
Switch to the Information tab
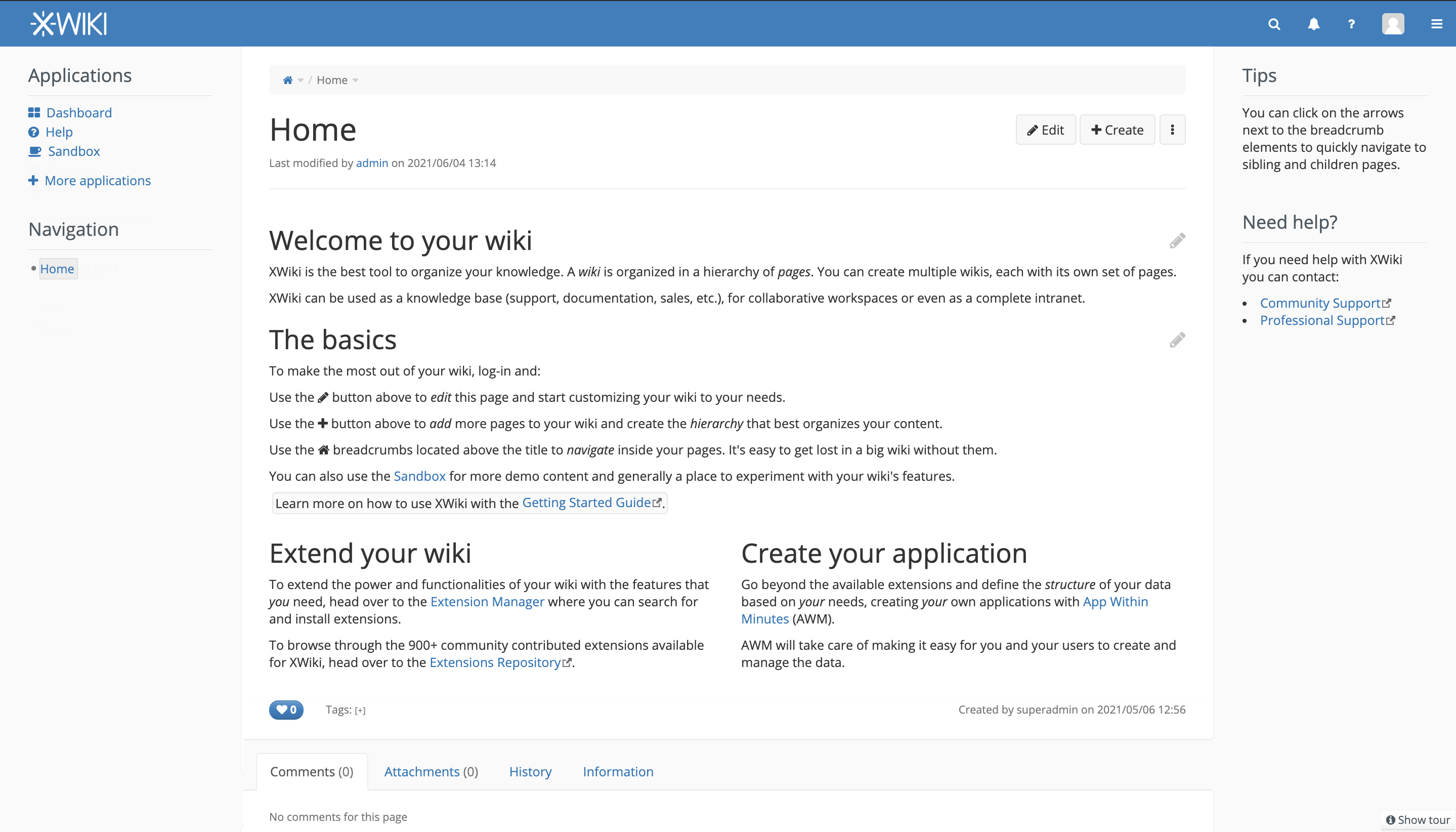click(x=618, y=772)
